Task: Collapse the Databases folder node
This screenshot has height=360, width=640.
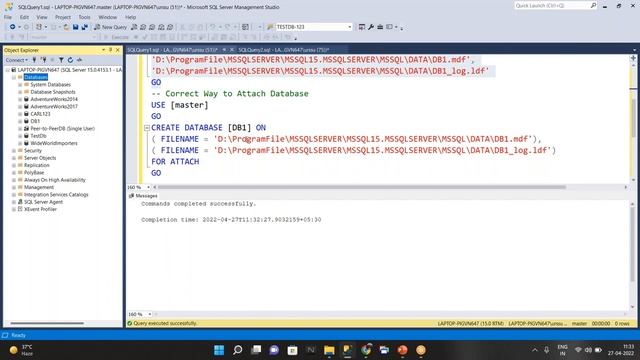Action: 14,77
